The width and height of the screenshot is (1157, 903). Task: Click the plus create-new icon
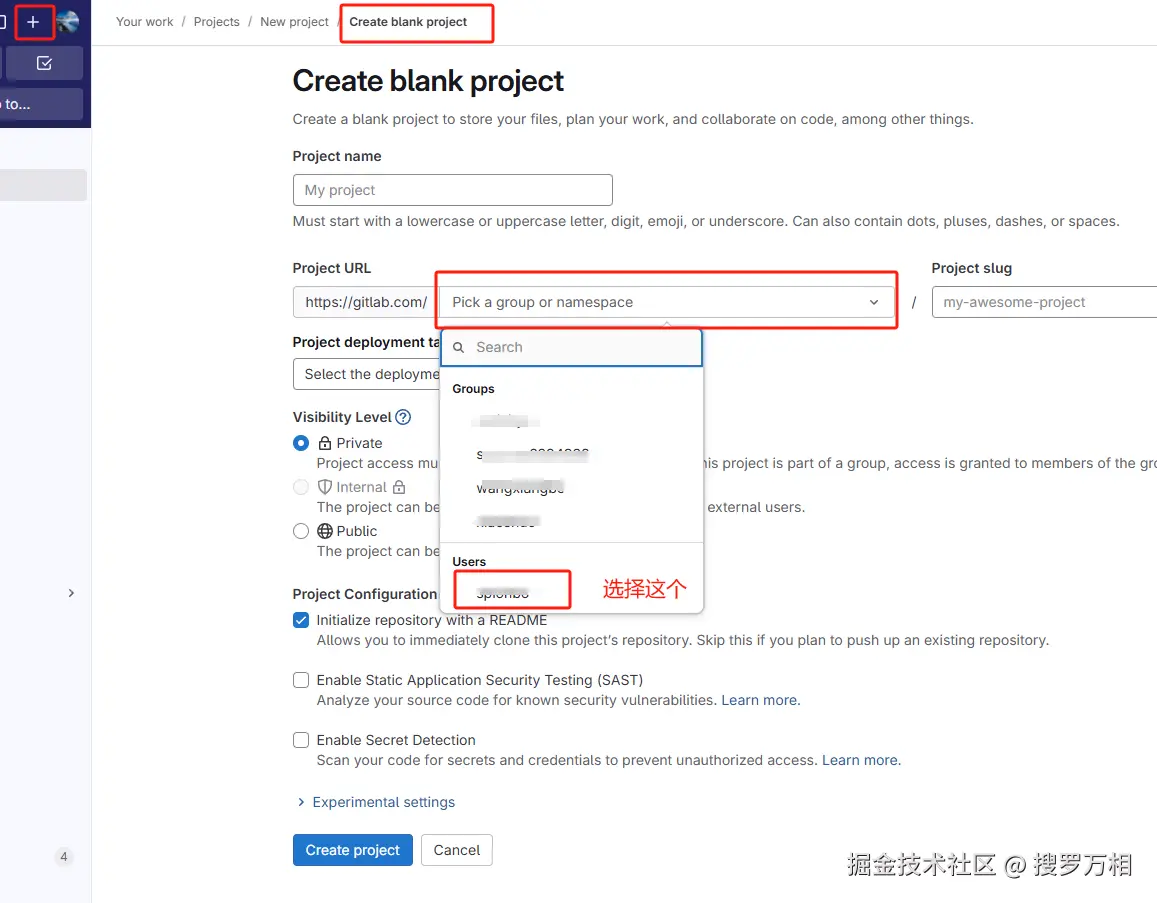point(32,22)
